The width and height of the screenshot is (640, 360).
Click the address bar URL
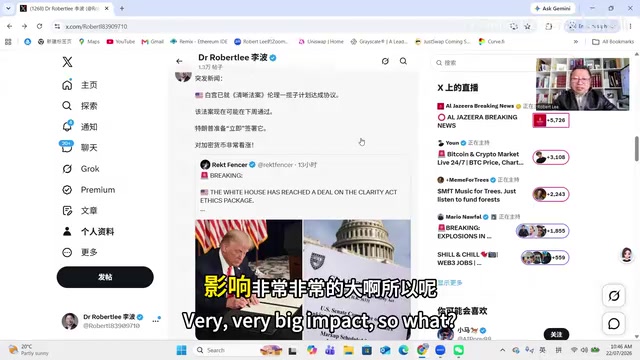(96, 27)
